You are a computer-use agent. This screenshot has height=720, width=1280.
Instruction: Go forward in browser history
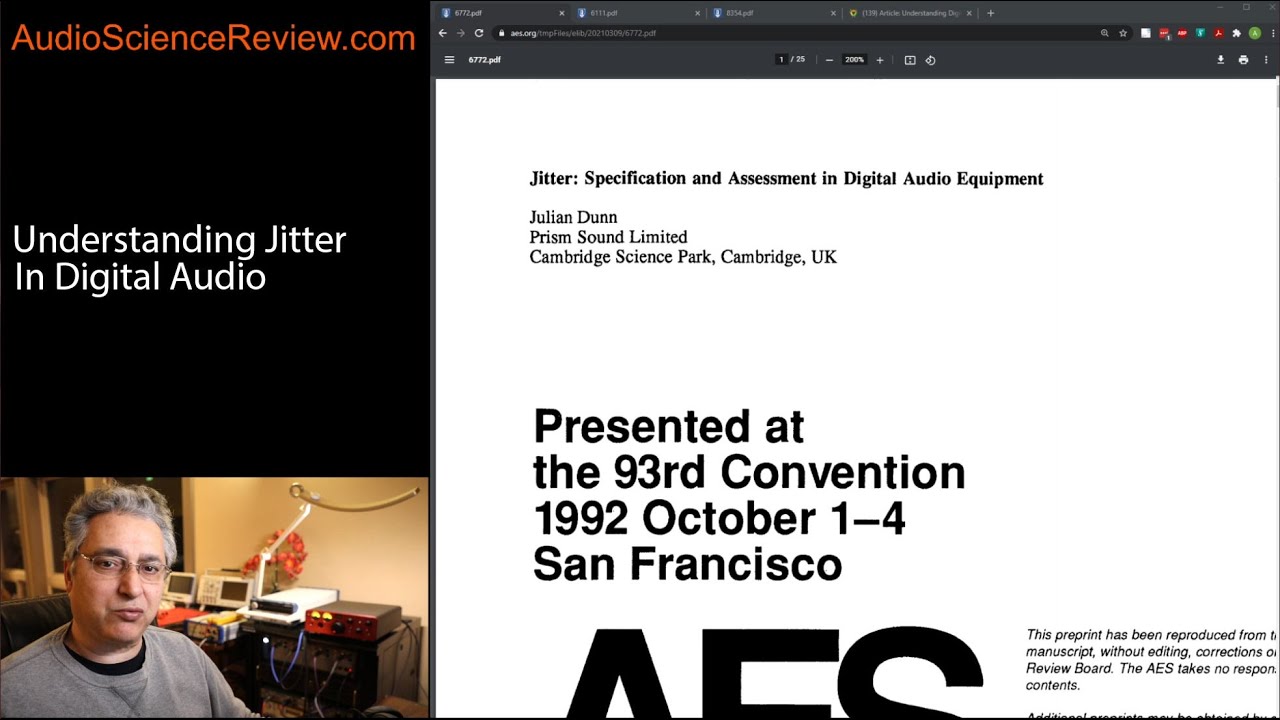point(461,33)
